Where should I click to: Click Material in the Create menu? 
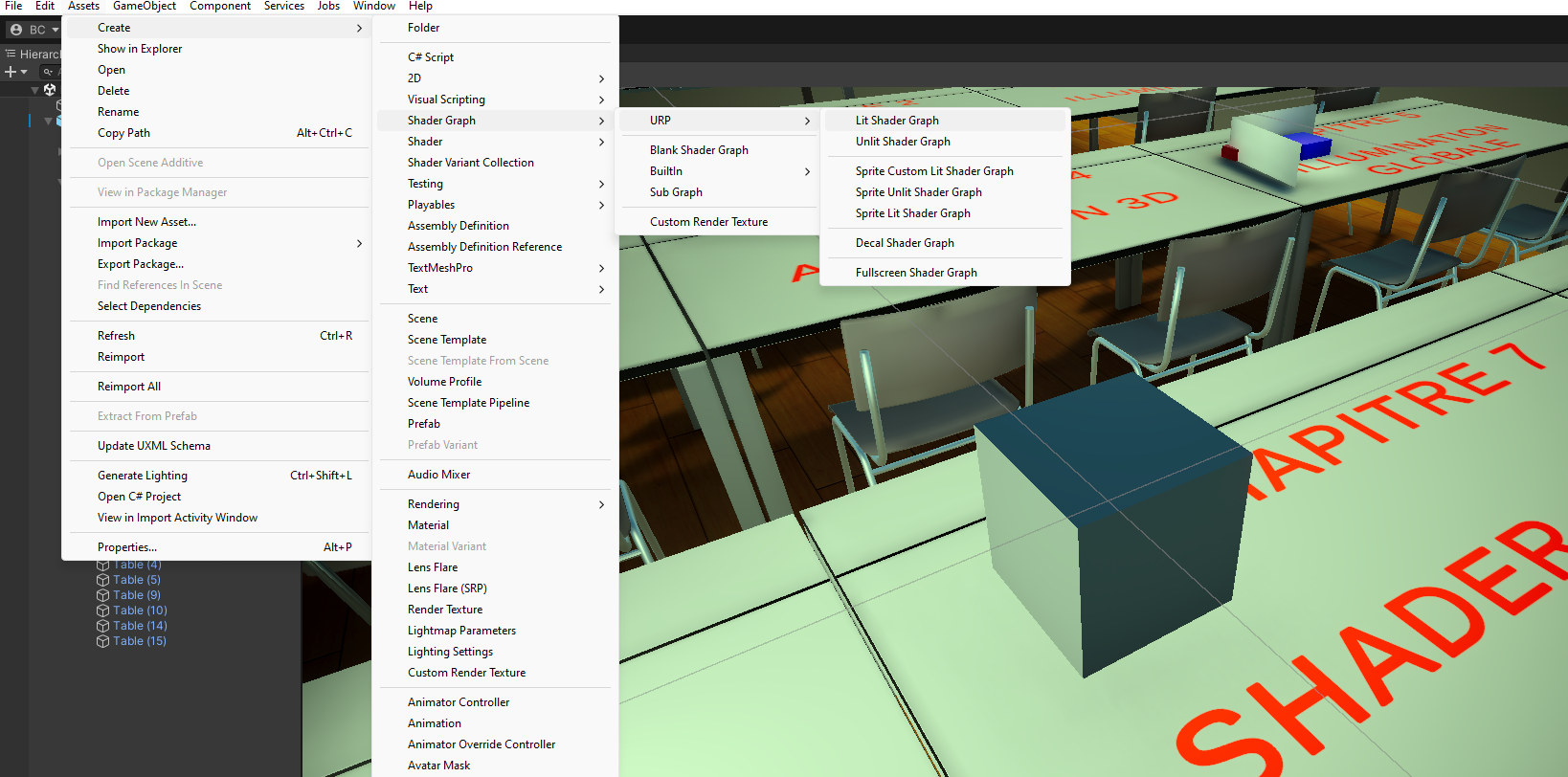tap(428, 525)
